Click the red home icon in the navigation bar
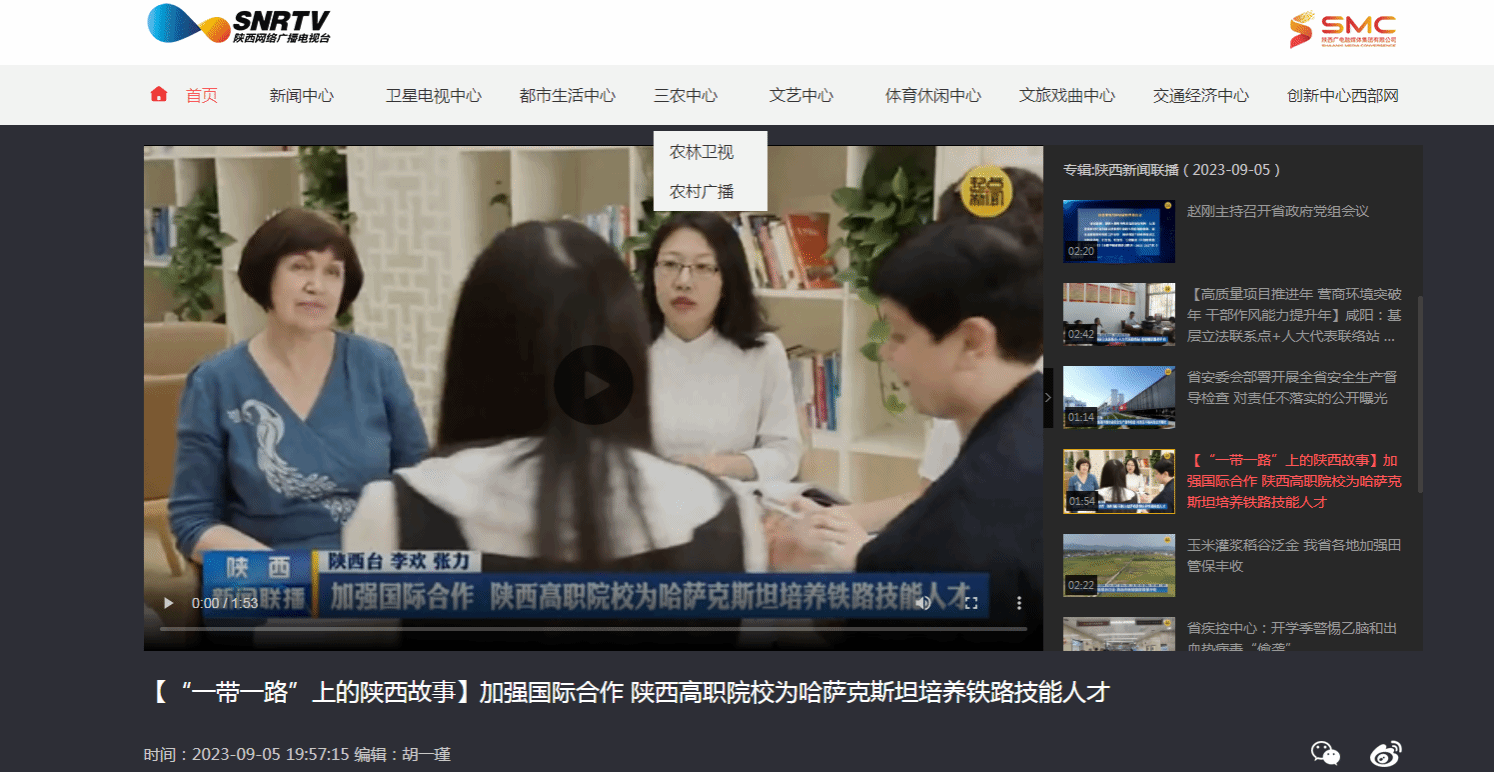Viewport: 1494px width, 772px height. click(x=158, y=95)
